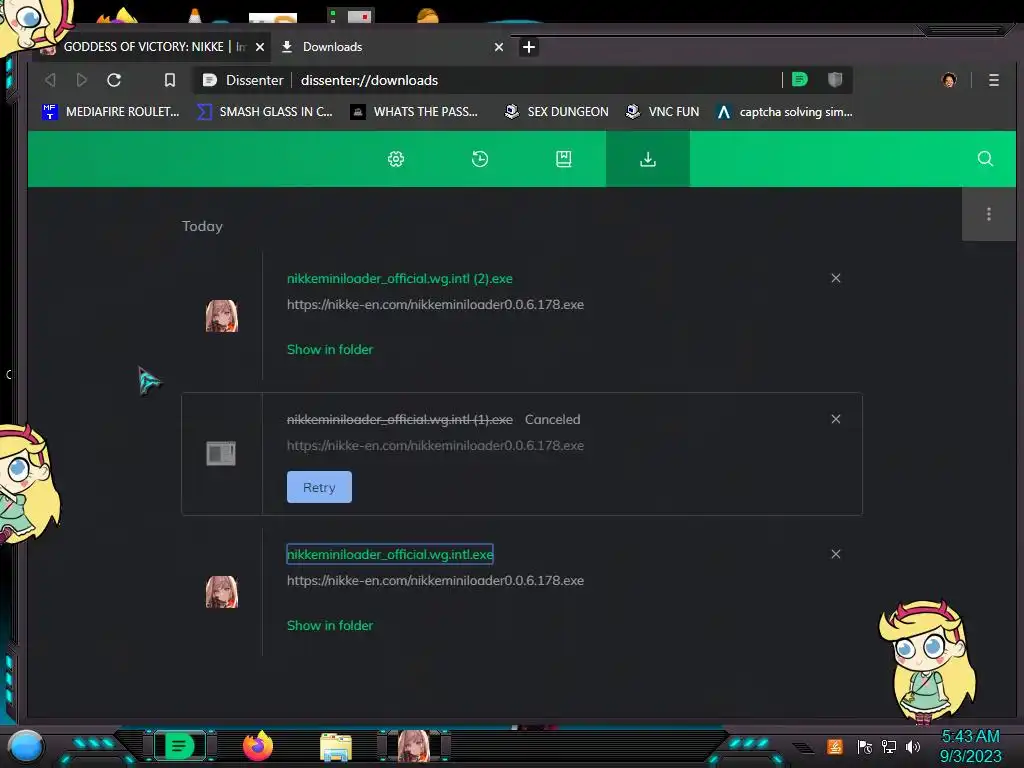Open SMASH GLASS IN C... bookmark

(x=265, y=112)
